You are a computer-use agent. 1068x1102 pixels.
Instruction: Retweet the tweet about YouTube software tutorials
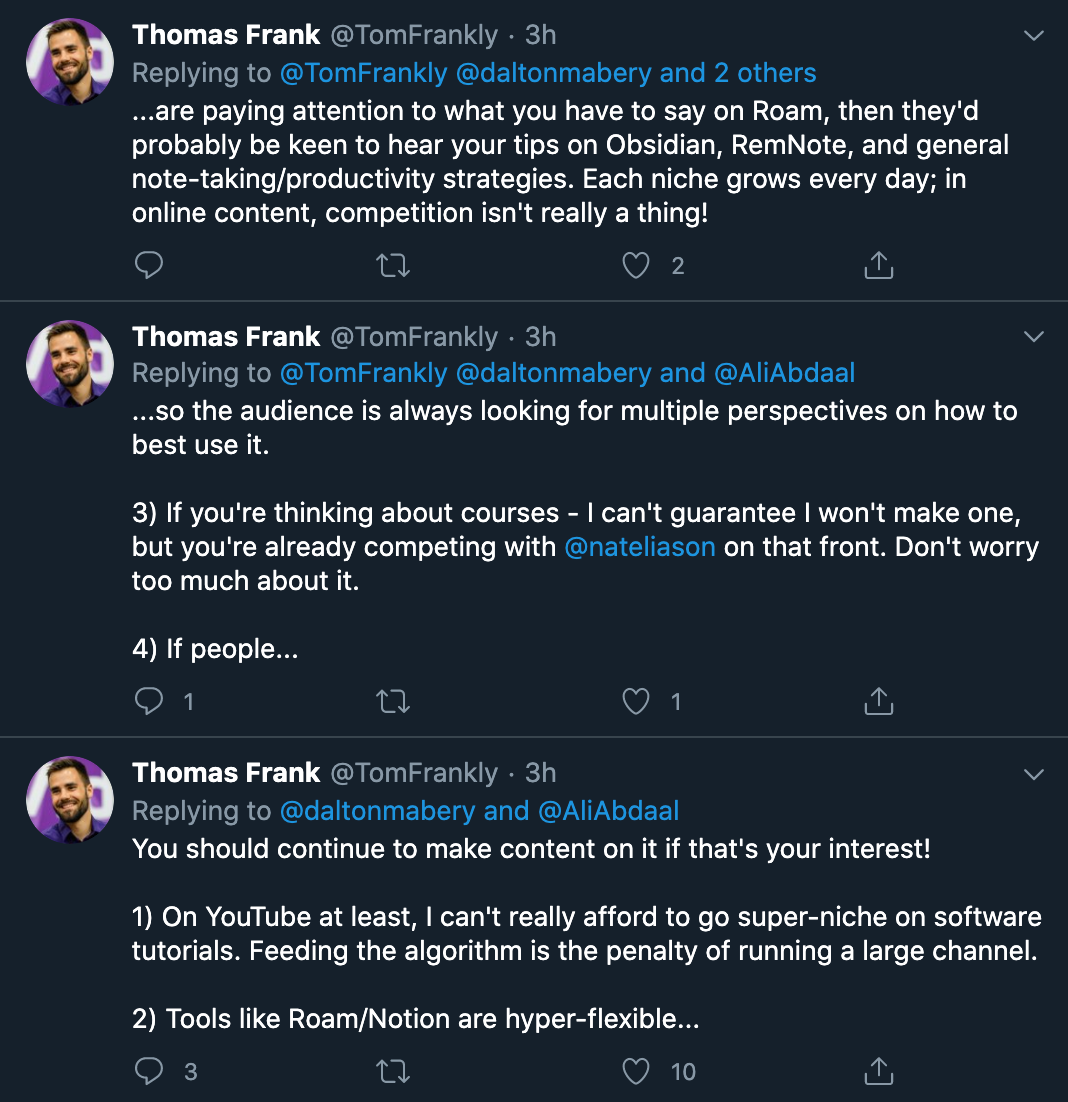point(393,1071)
